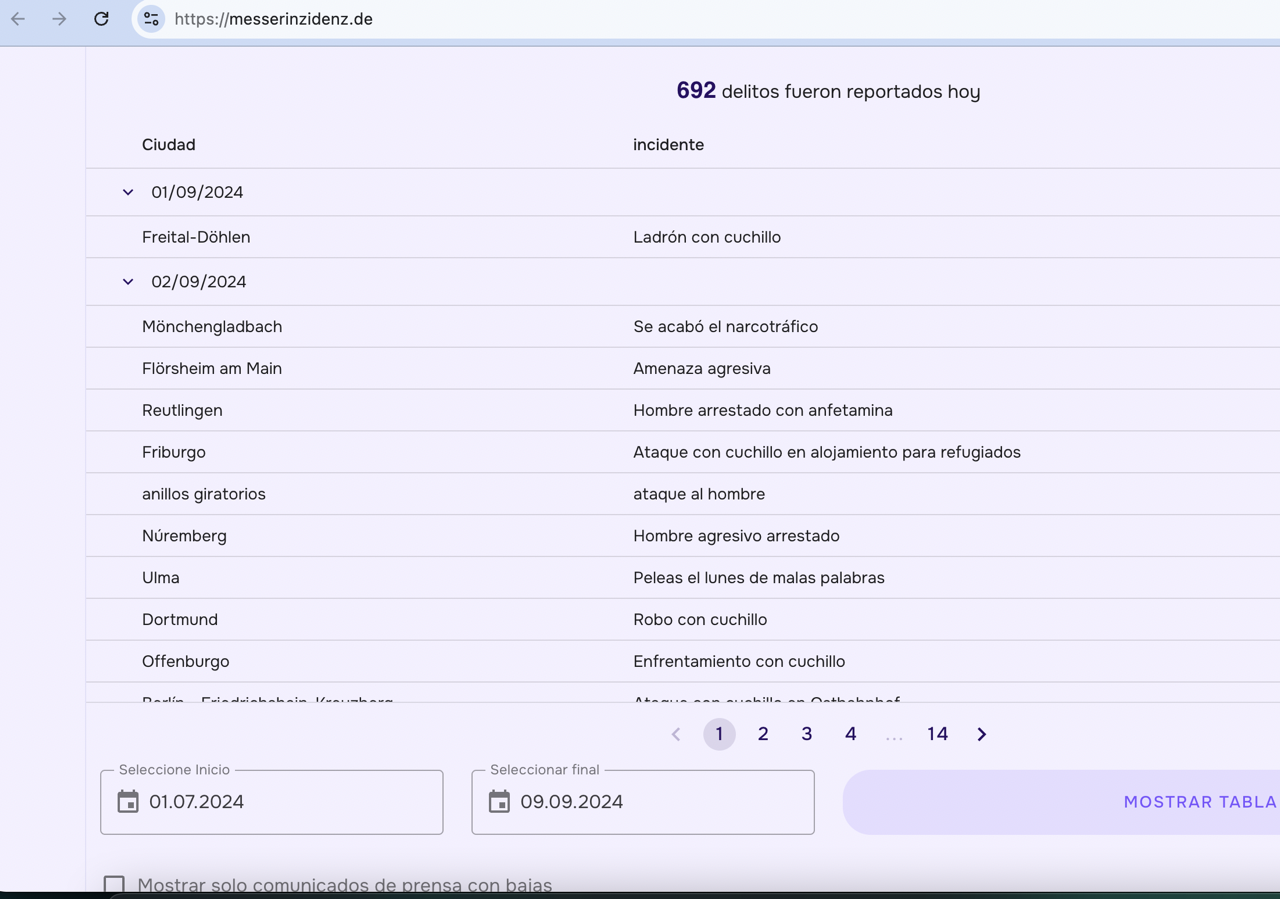Collapse the 02/09/2024 date group
This screenshot has height=899, width=1280.
[x=128, y=282]
